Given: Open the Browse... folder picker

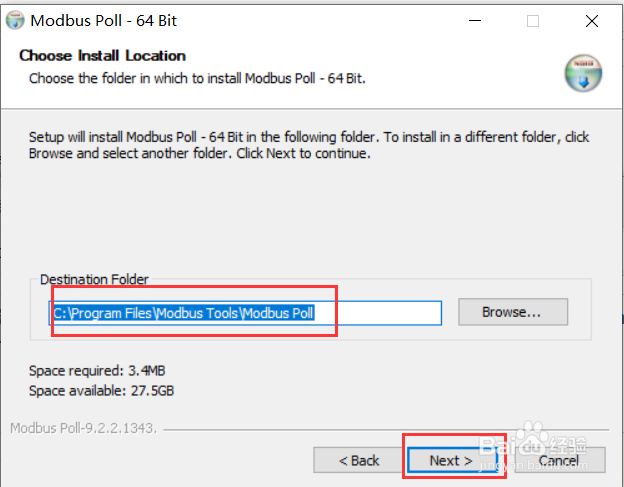Looking at the screenshot, I should coord(513,312).
